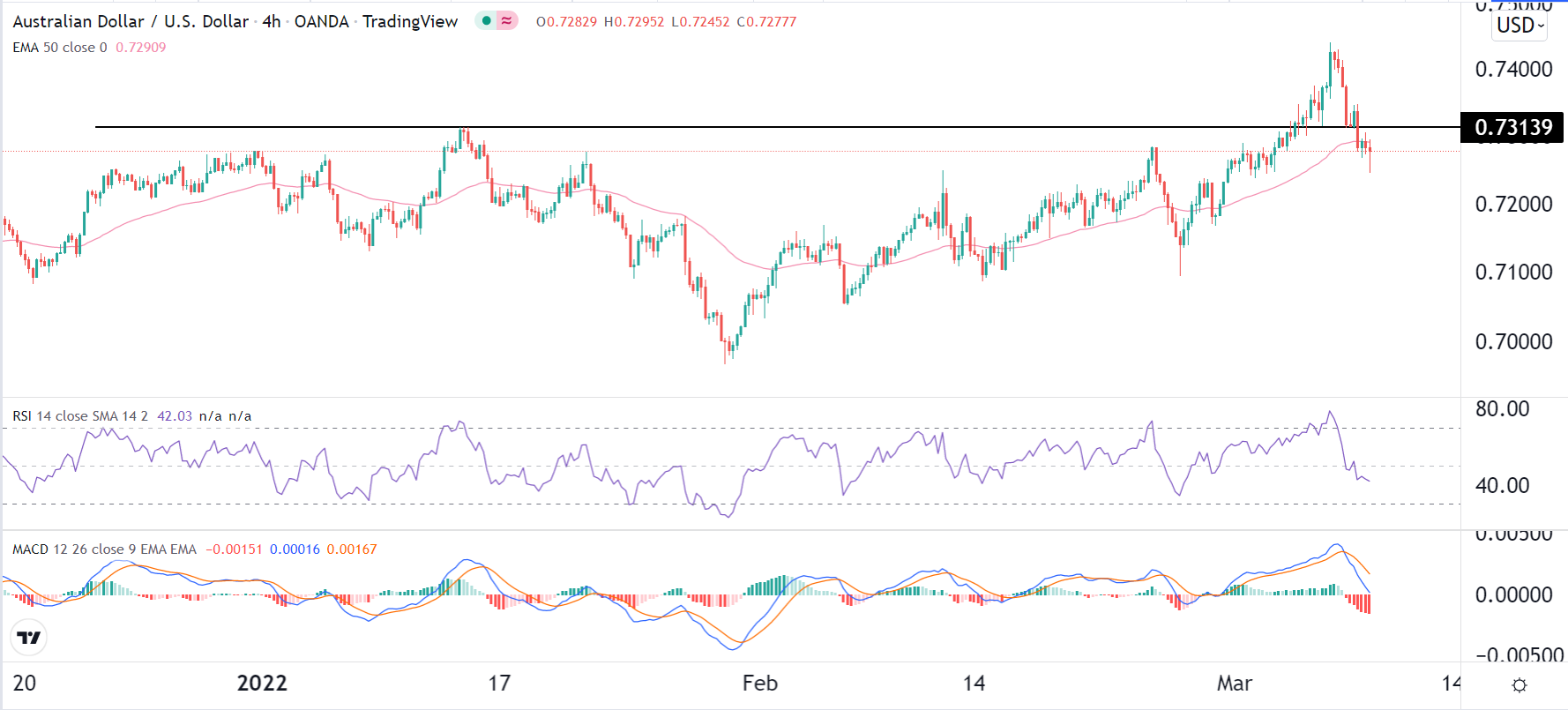This screenshot has height=710, width=1568.
Task: Click the Feb date on the time axis
Action: pyautogui.click(x=759, y=684)
